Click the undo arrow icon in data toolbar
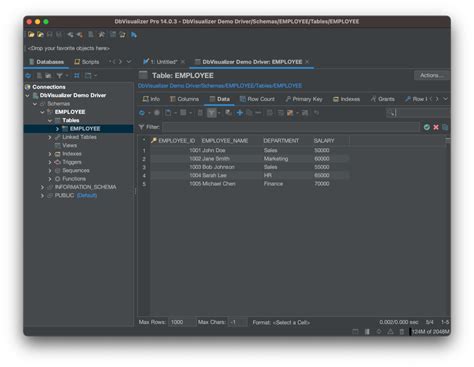 (316, 113)
